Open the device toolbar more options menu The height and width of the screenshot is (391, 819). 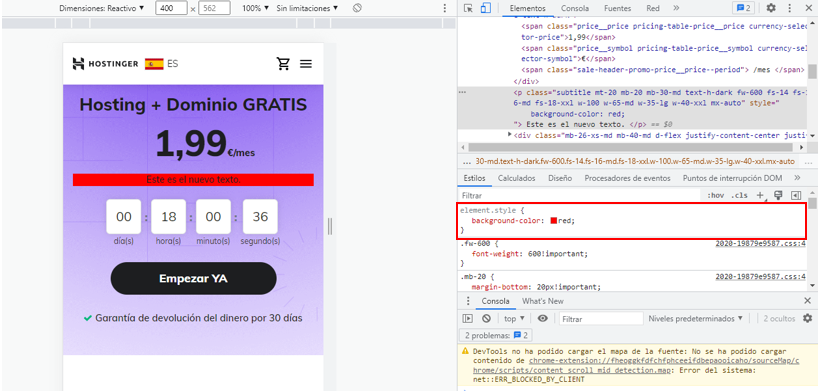point(444,8)
